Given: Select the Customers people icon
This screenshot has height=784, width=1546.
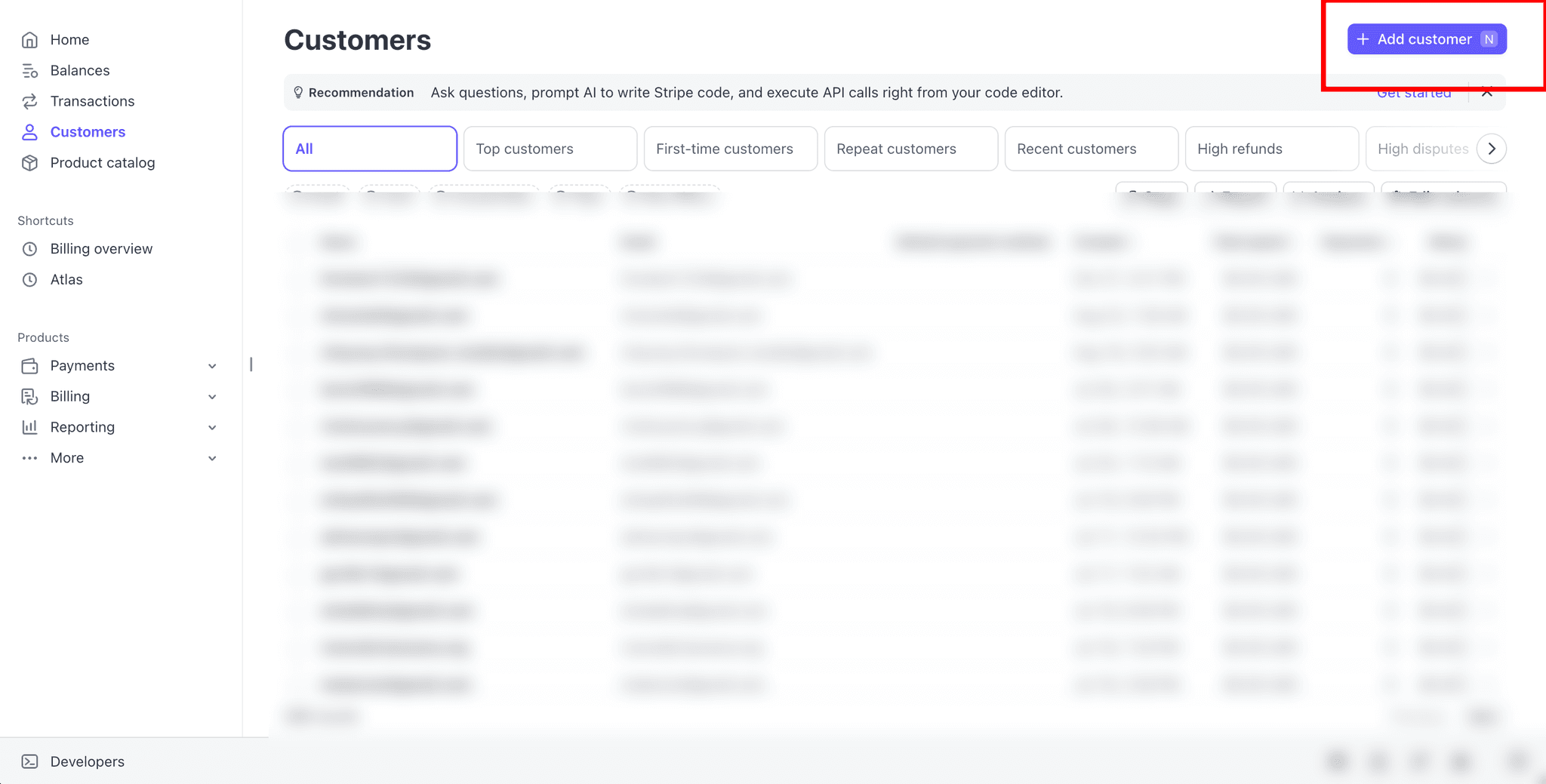Looking at the screenshot, I should click(30, 132).
